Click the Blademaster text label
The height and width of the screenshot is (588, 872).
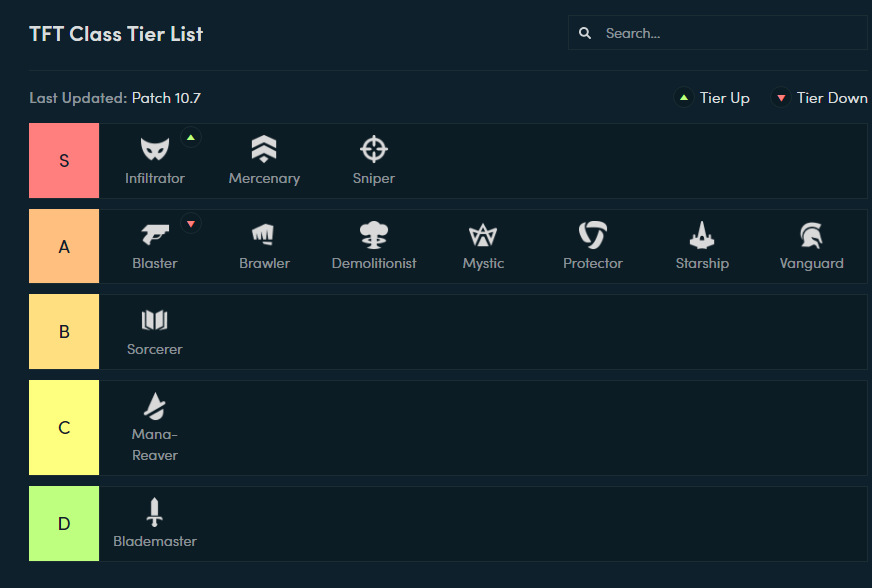(155, 541)
